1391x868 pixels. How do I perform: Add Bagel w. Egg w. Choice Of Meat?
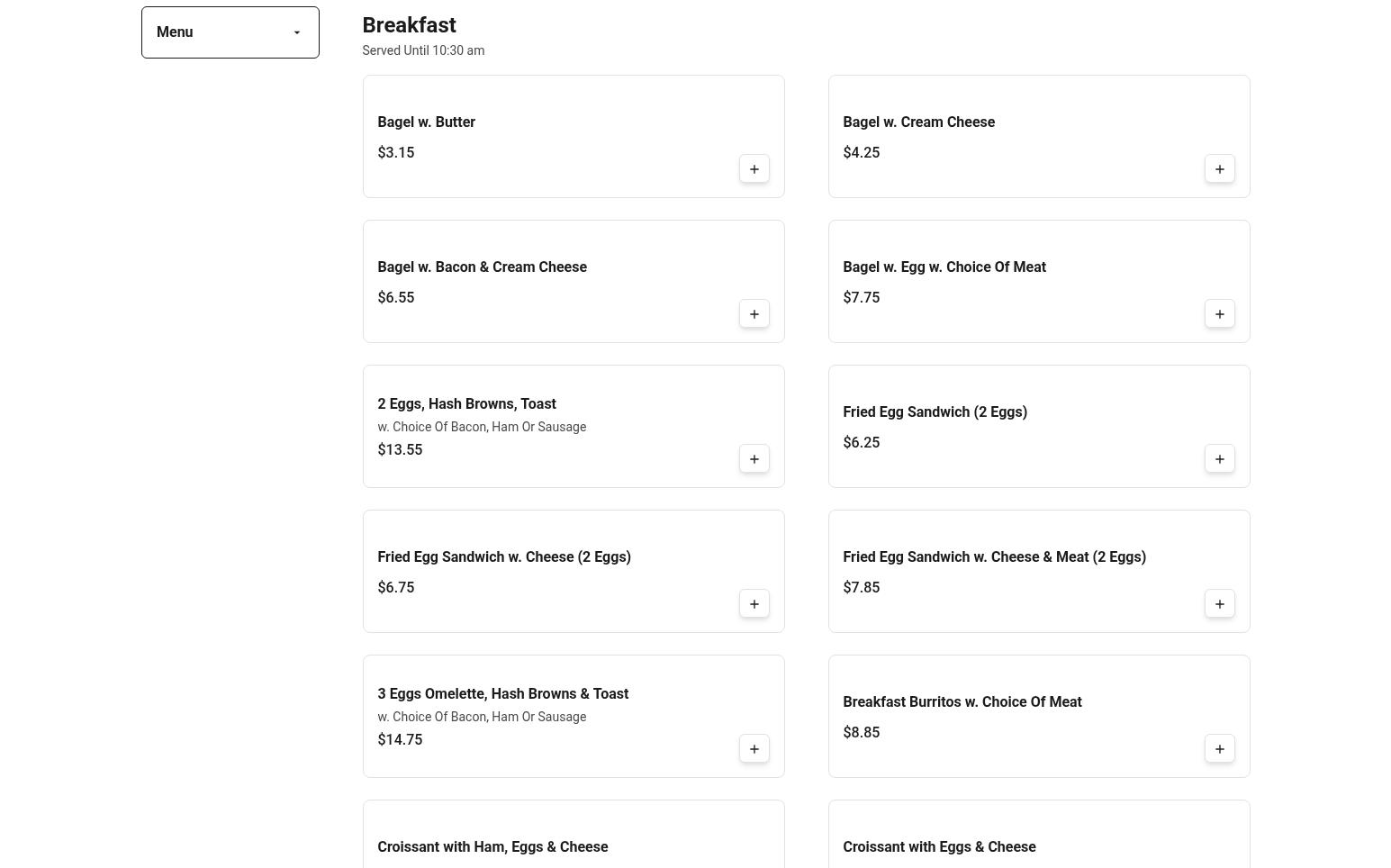click(1219, 314)
